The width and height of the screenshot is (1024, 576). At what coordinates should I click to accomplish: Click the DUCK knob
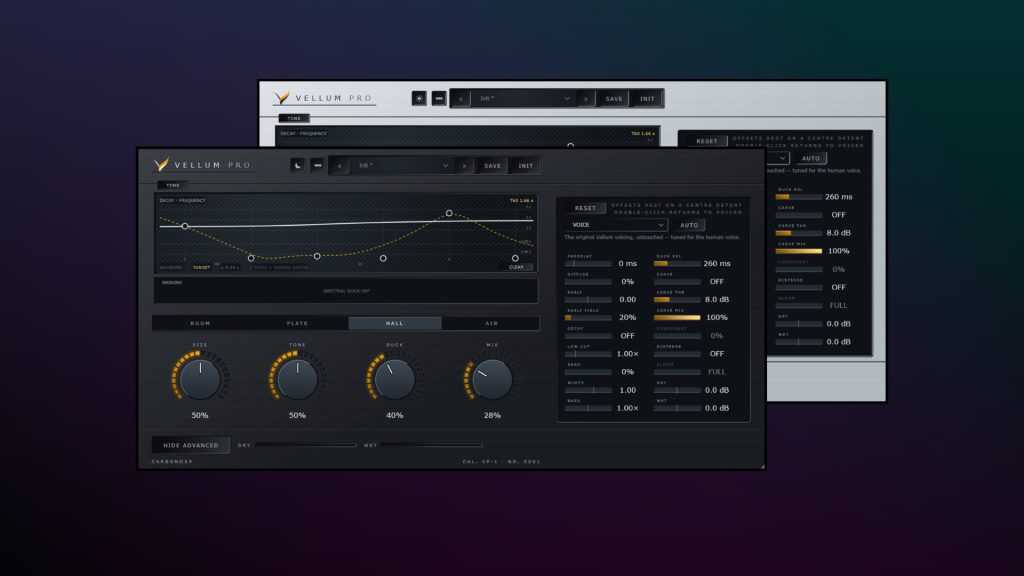click(394, 379)
